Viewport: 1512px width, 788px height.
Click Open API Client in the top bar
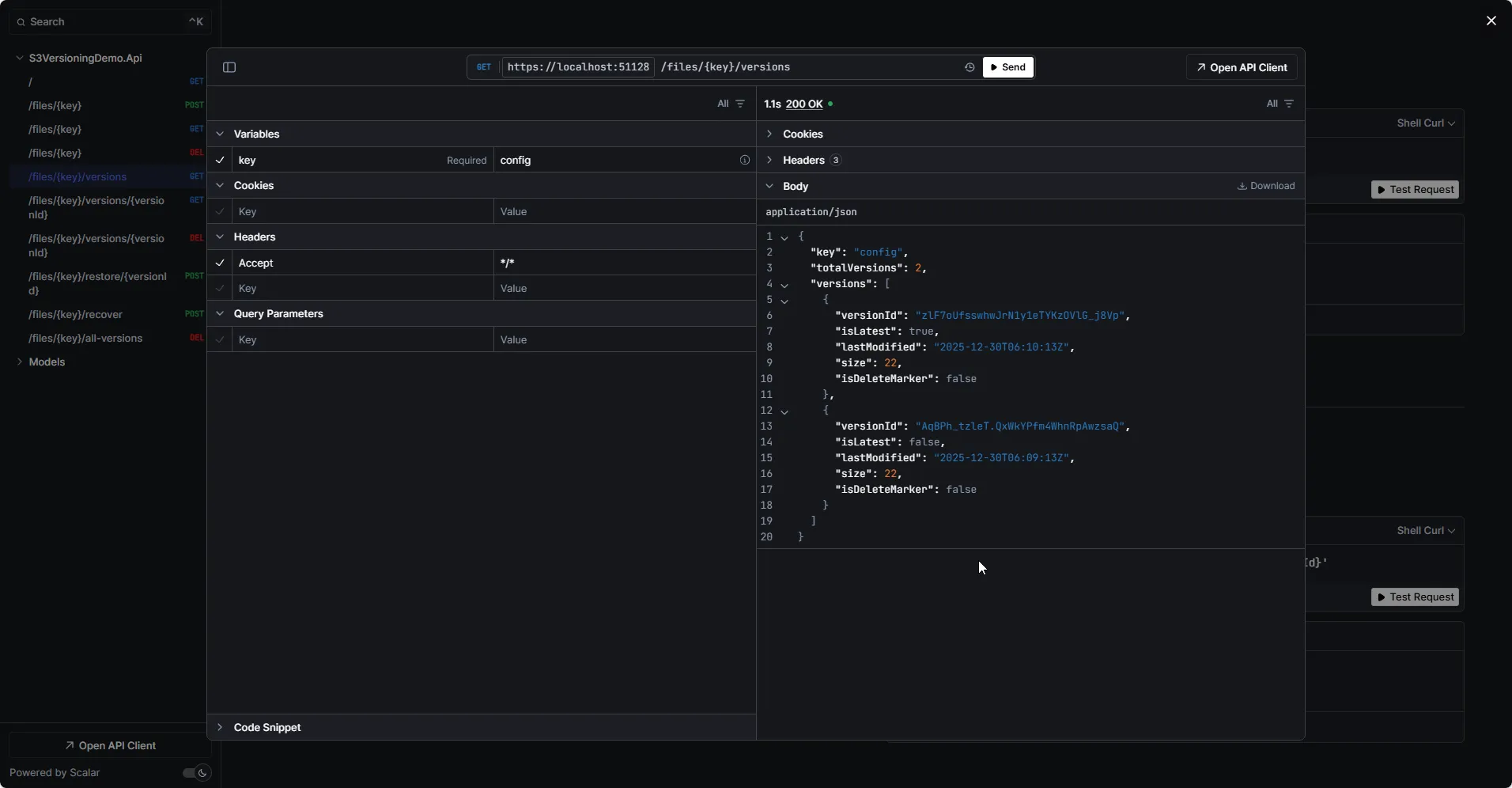click(x=1241, y=67)
